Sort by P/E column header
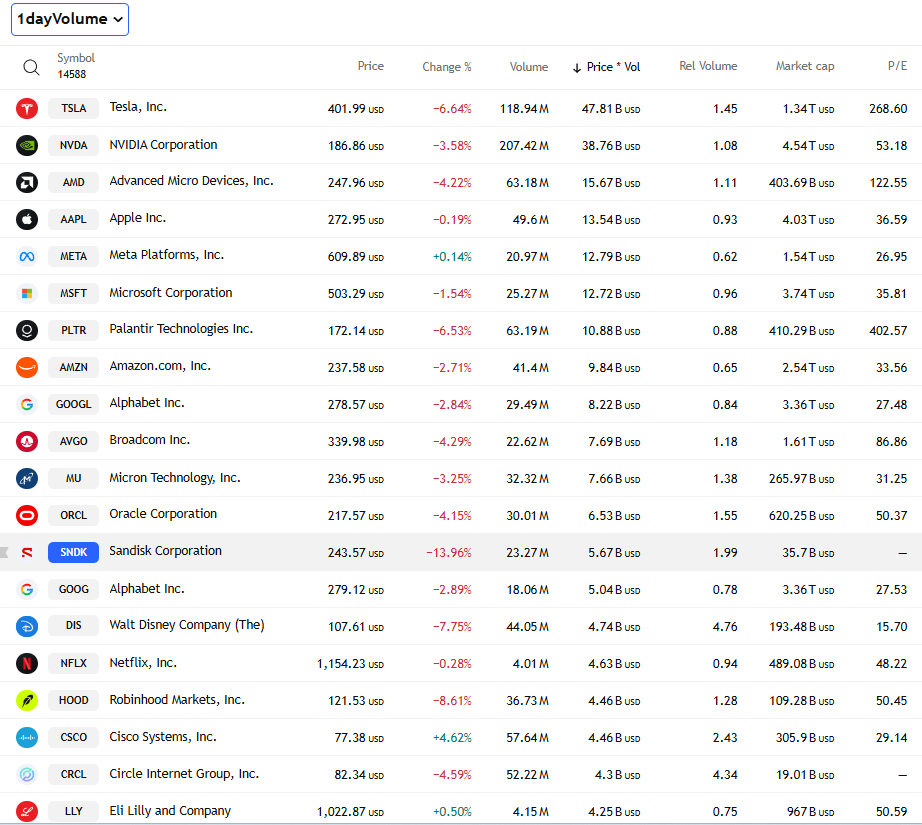922x825 pixels. pos(897,66)
